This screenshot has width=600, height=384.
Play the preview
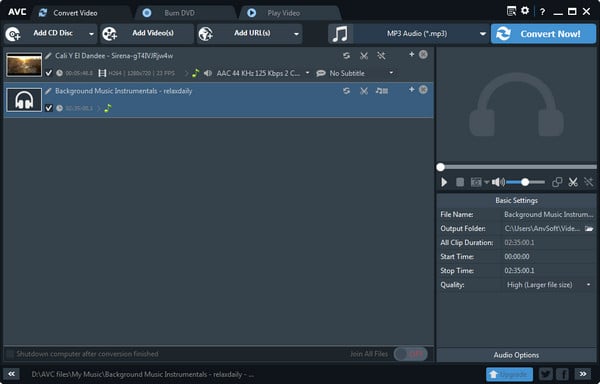tap(444, 182)
